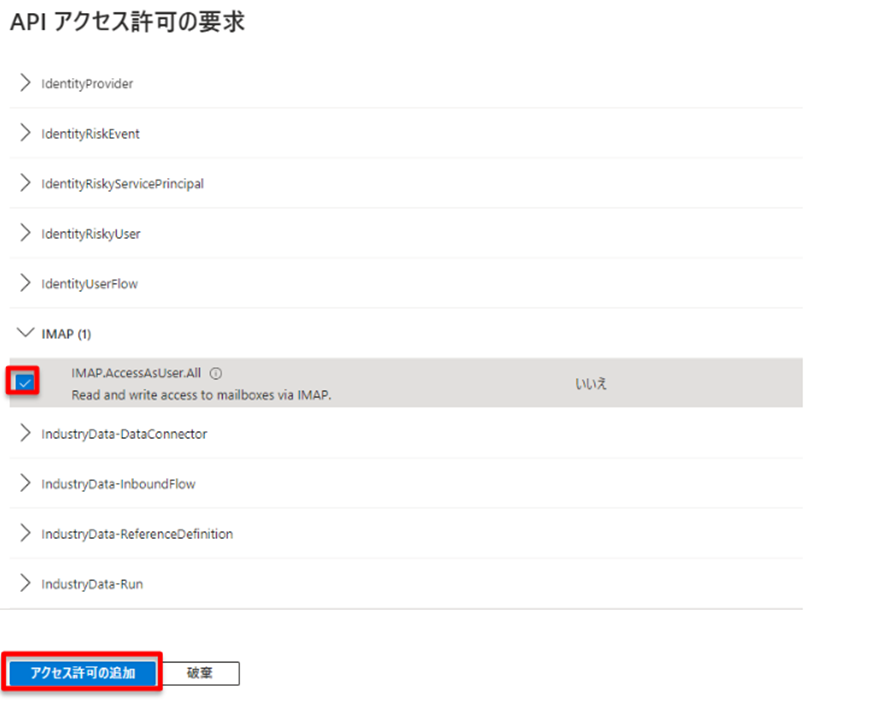Click the アクセス許可の追加 button
This screenshot has width=886, height=717.
[82, 673]
